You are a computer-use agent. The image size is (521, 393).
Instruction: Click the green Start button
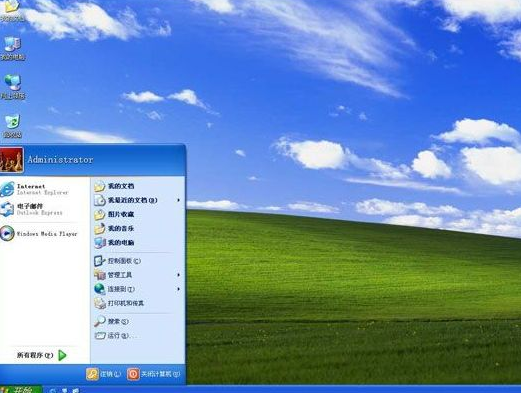(x=21, y=389)
